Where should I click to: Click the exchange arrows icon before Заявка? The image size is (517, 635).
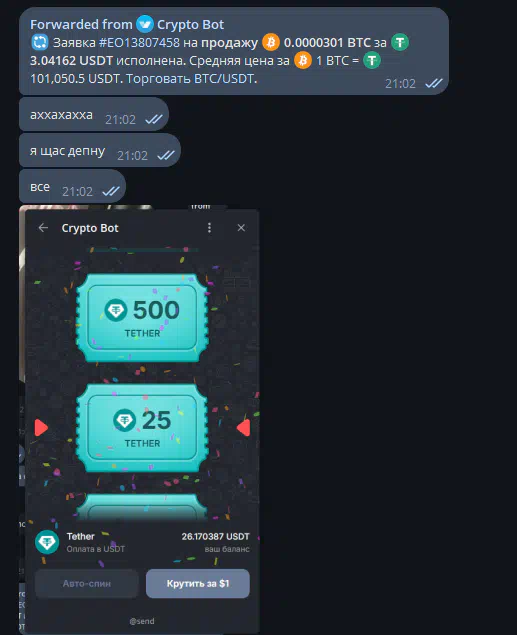[39, 42]
